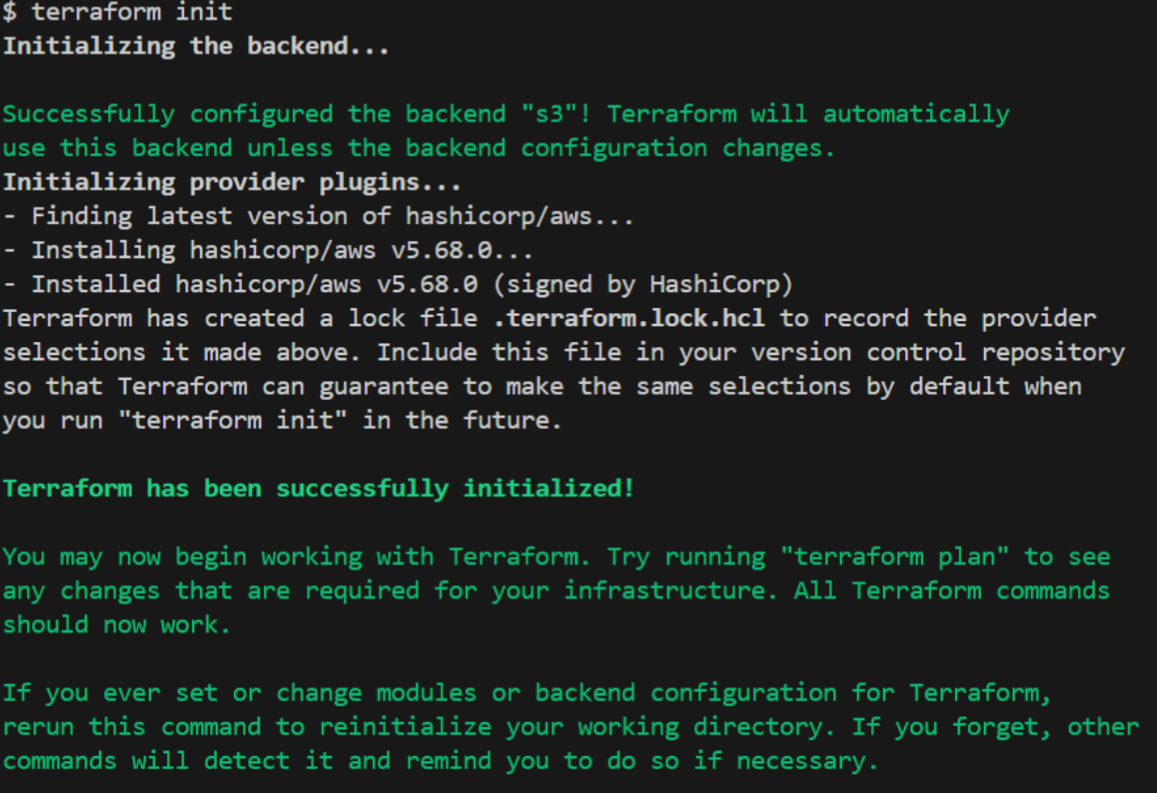Click the line starting "any changes that are required"
Viewport: 1157px width, 793px height.
click(556, 590)
